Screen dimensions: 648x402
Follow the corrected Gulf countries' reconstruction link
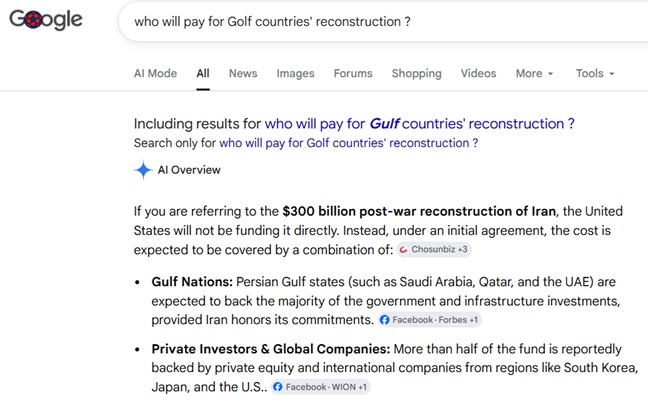click(x=419, y=124)
